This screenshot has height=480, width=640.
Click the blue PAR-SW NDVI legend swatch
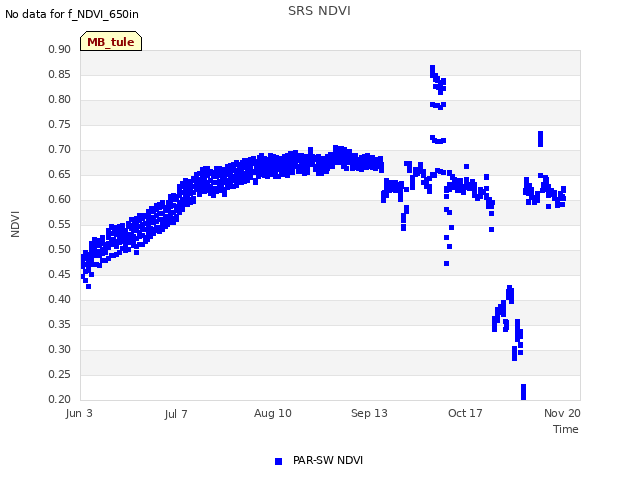[278, 461]
